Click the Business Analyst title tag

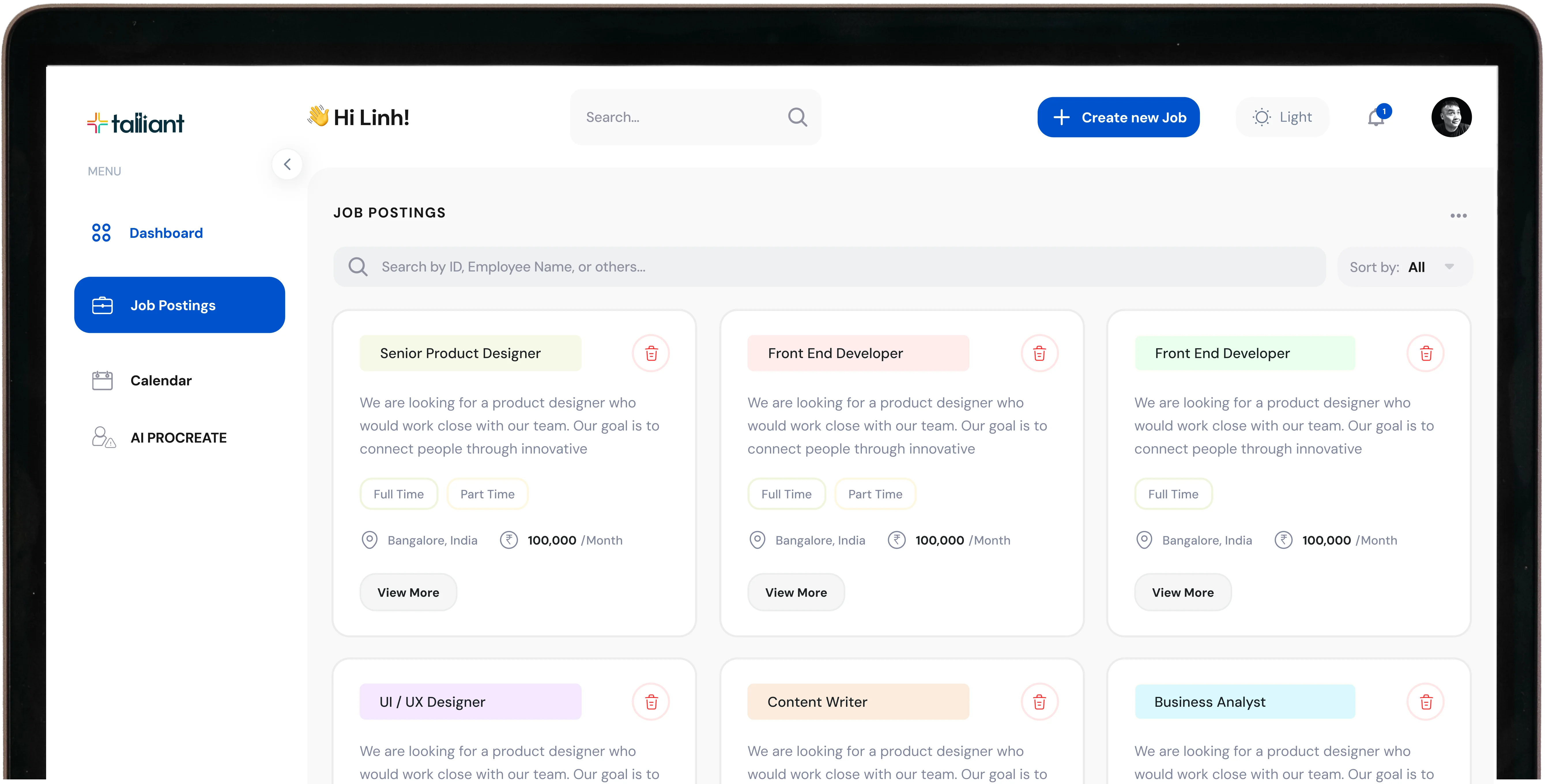click(1245, 702)
